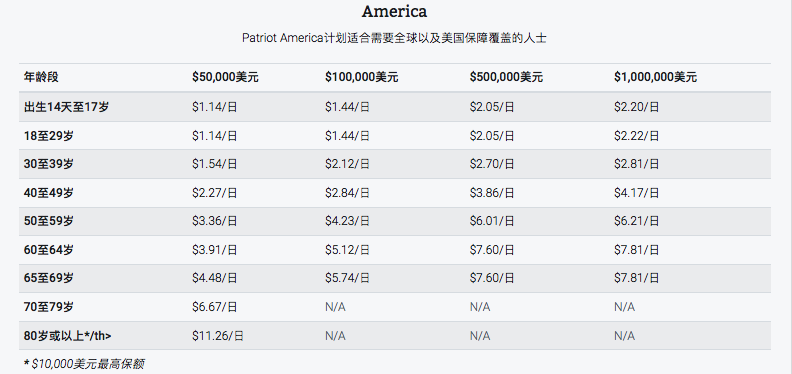Click the $11.26/日 price cell
Screen dimensions: 792x374
coord(218,336)
